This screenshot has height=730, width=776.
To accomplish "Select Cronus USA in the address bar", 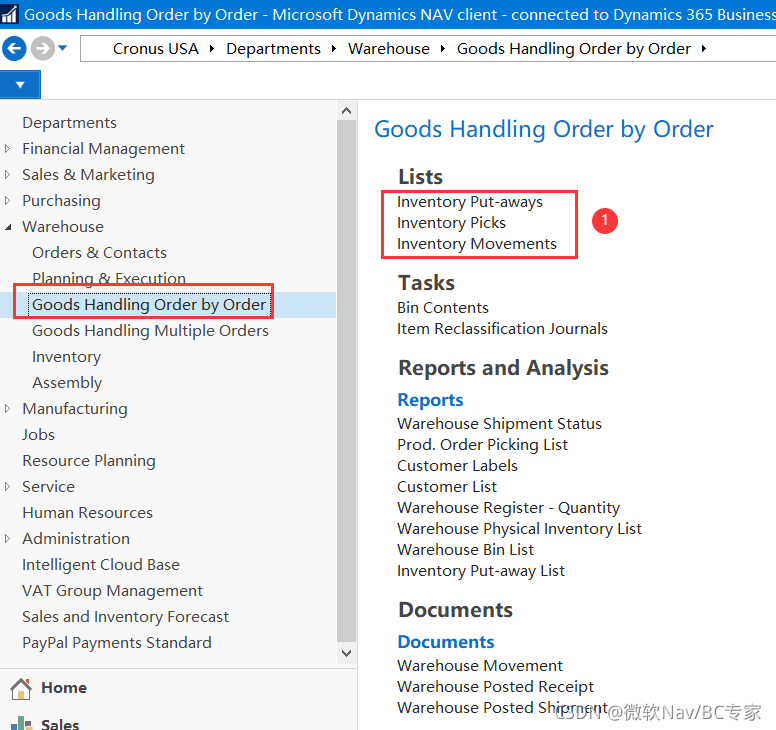I will tap(155, 49).
